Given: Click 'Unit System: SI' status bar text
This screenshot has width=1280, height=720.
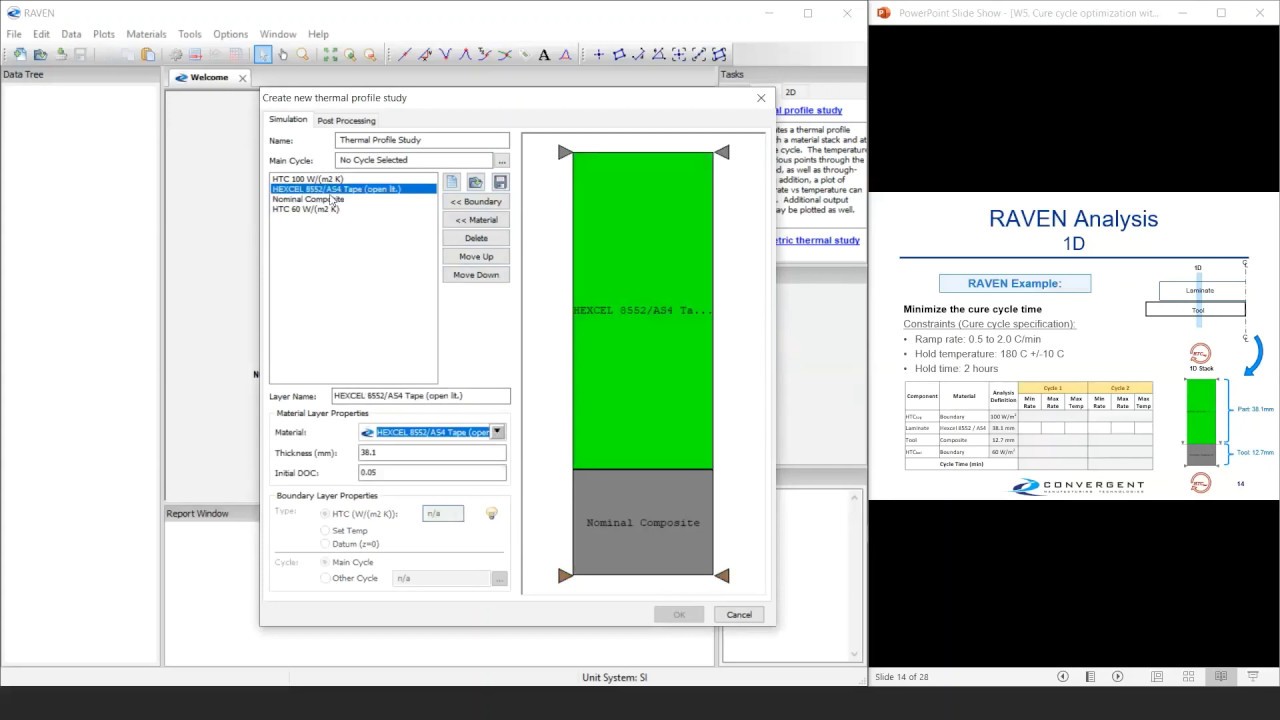Looking at the screenshot, I should tap(615, 677).
